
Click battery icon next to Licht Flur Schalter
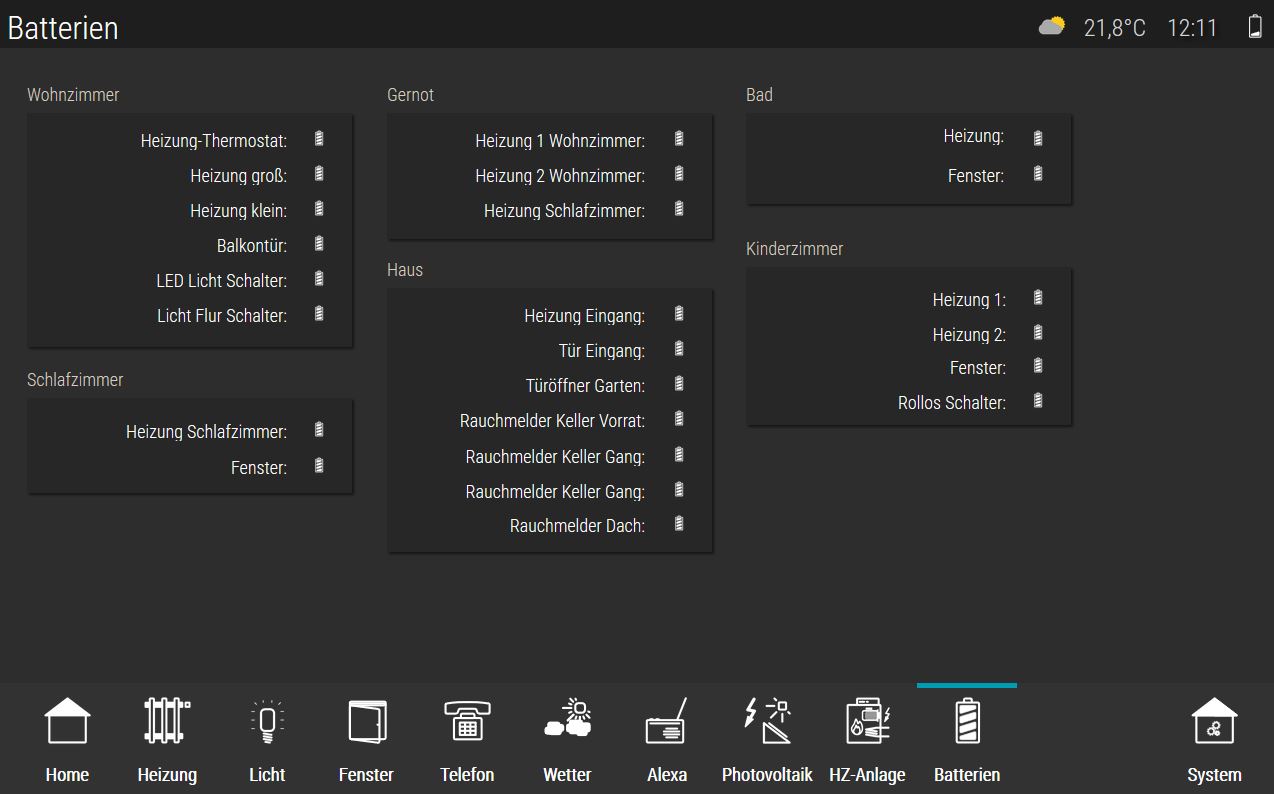pyautogui.click(x=319, y=313)
